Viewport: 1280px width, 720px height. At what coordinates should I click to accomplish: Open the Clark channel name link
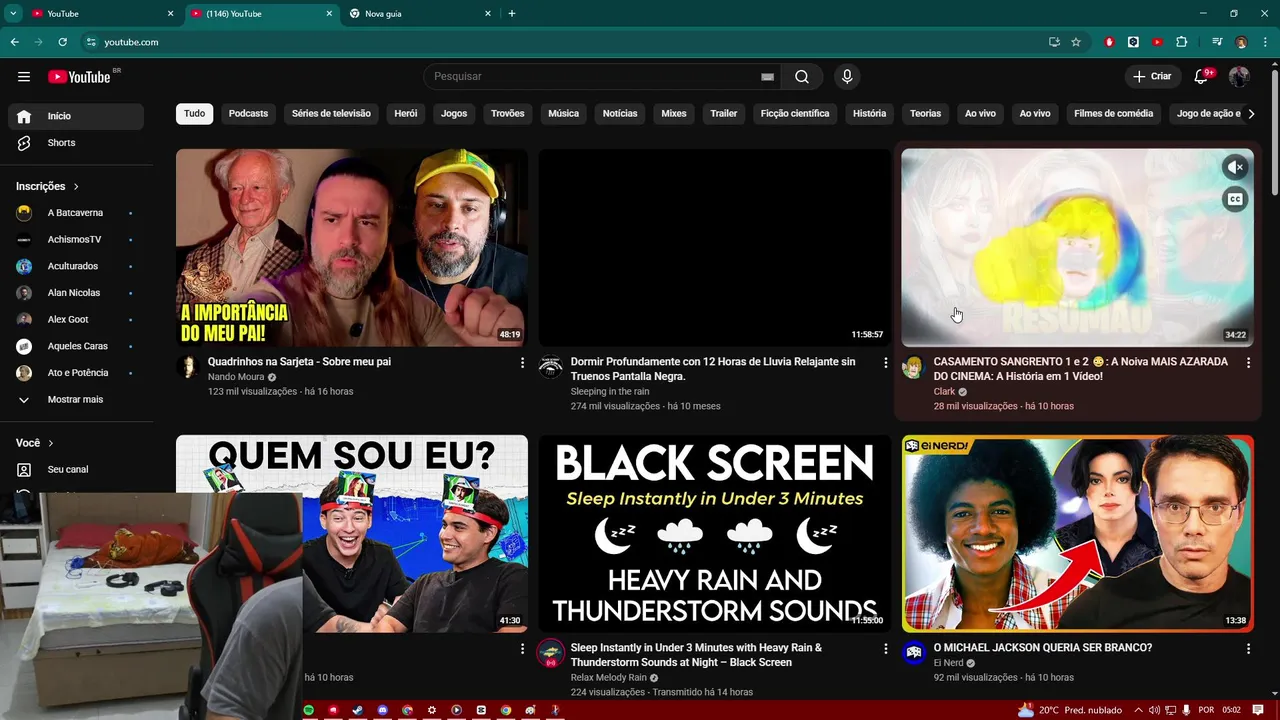[x=944, y=392]
